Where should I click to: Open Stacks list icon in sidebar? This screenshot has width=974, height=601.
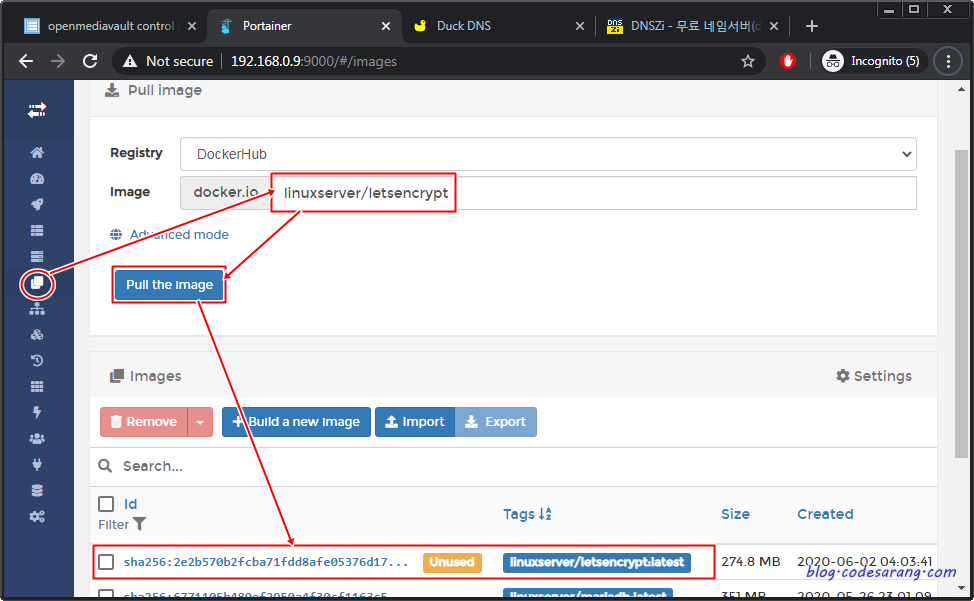click(37, 230)
